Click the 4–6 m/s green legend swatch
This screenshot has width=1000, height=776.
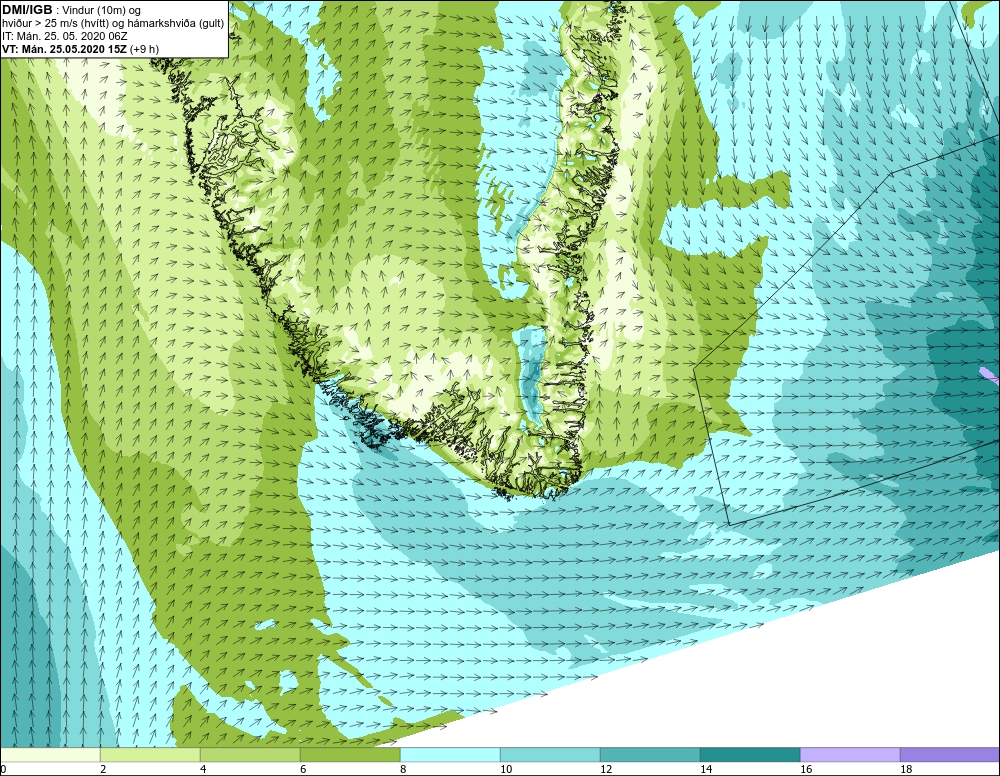250,755
